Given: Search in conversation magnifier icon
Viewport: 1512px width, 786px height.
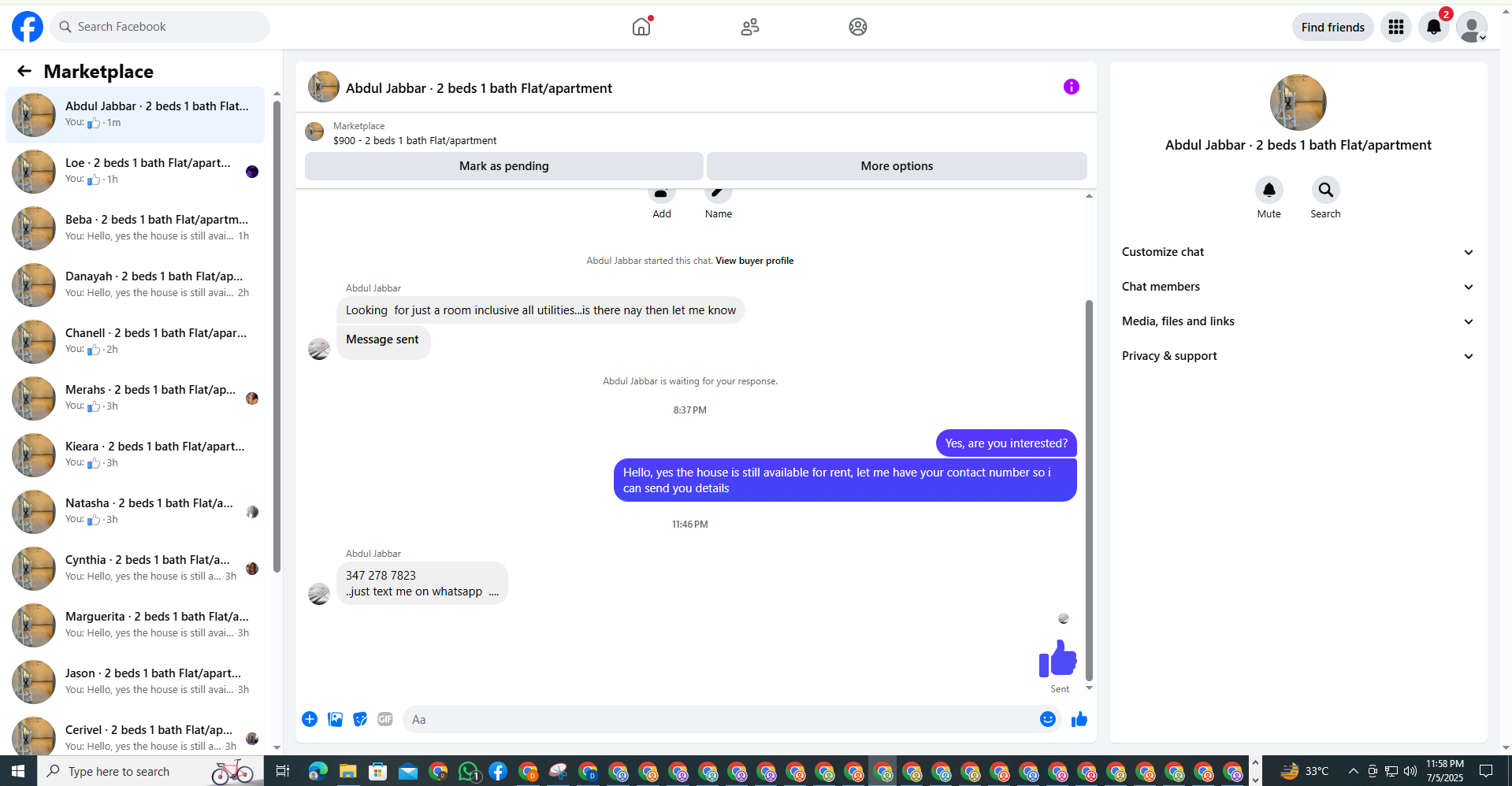Looking at the screenshot, I should tap(1326, 190).
